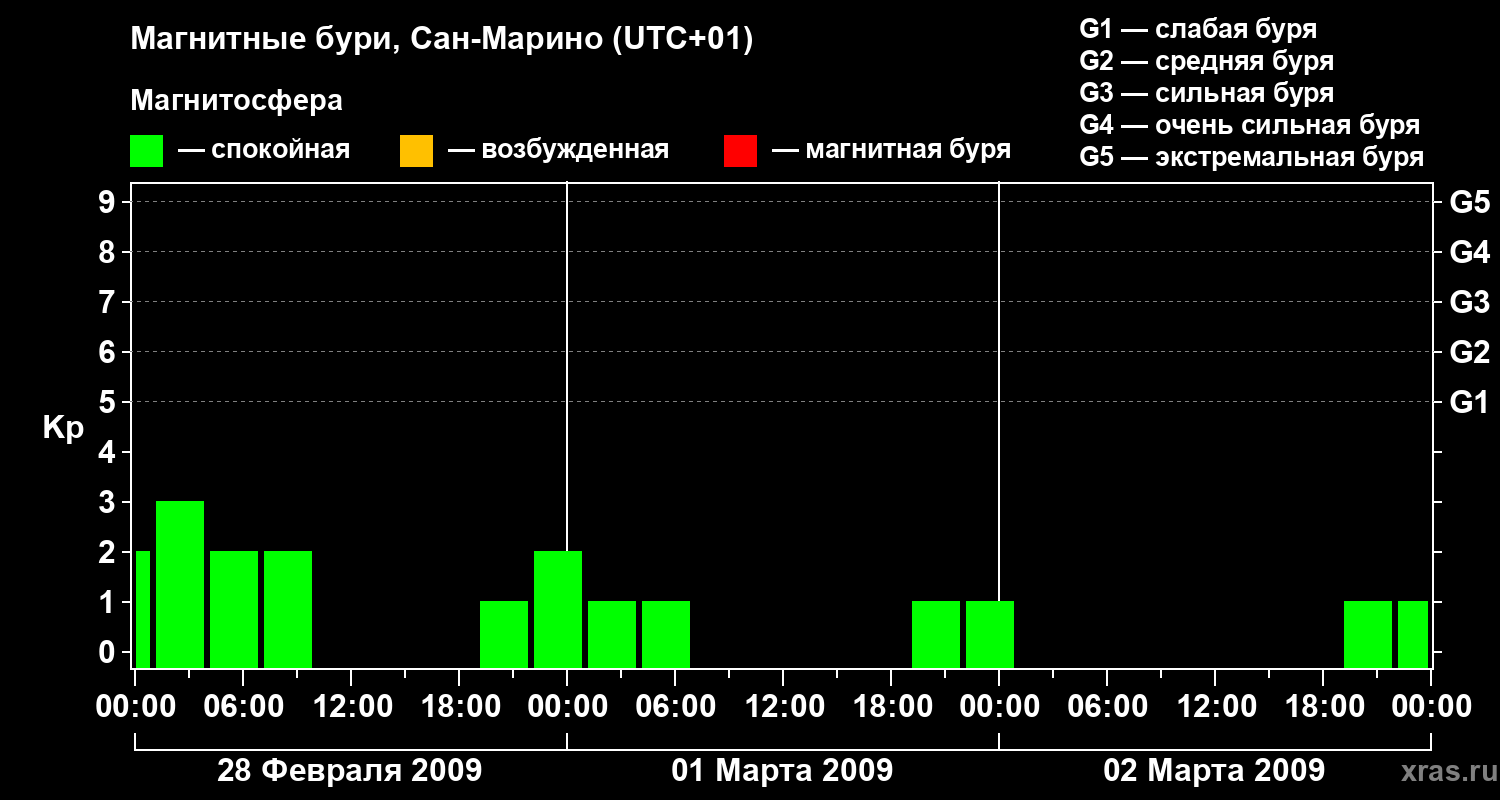Select the chart title 'Магнитные бури, Сан-Марино (UTC+01)'
Viewport: 1500px width, 800px height.
pyautogui.click(x=441, y=40)
